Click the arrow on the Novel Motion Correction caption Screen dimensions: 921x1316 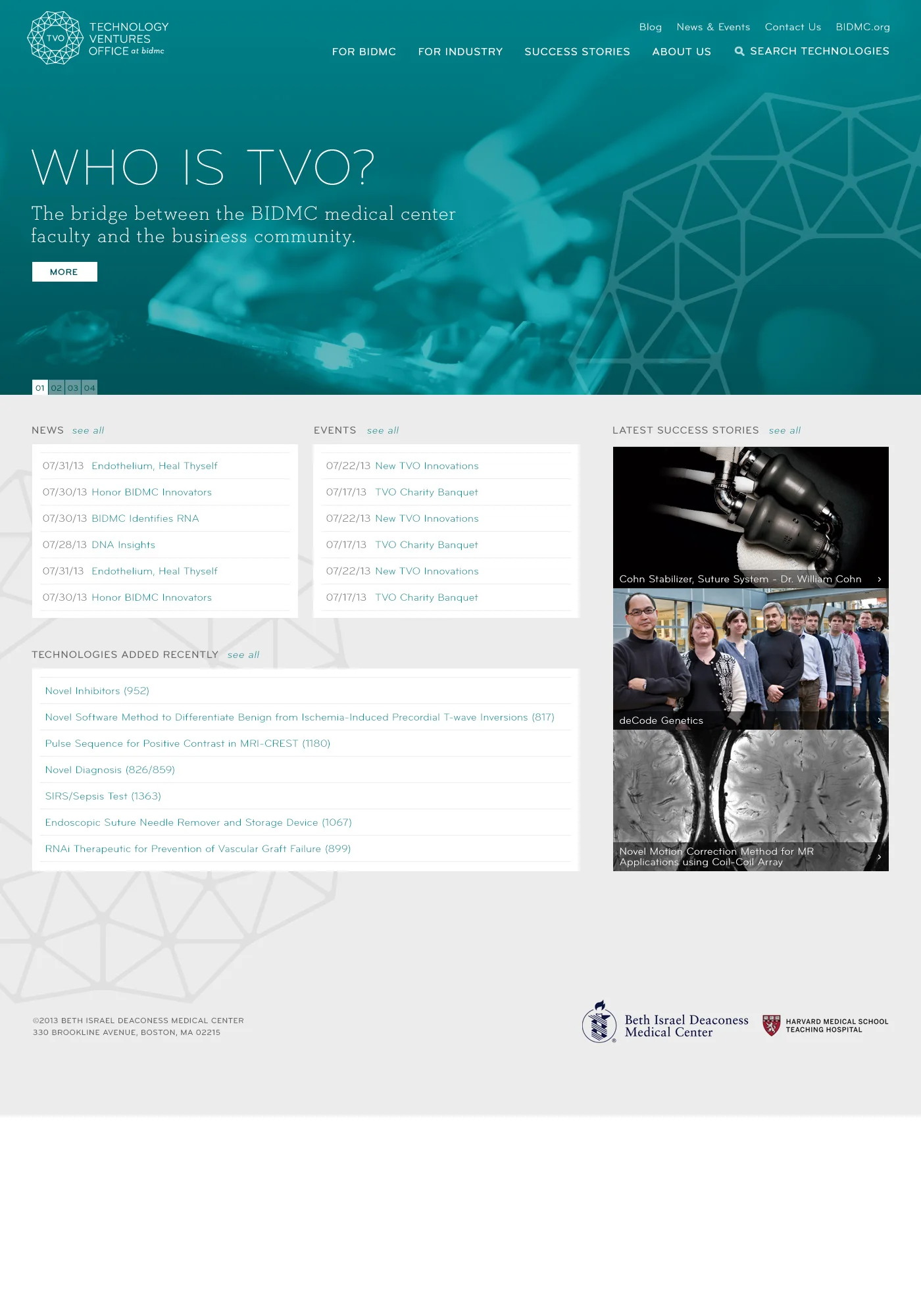click(879, 857)
